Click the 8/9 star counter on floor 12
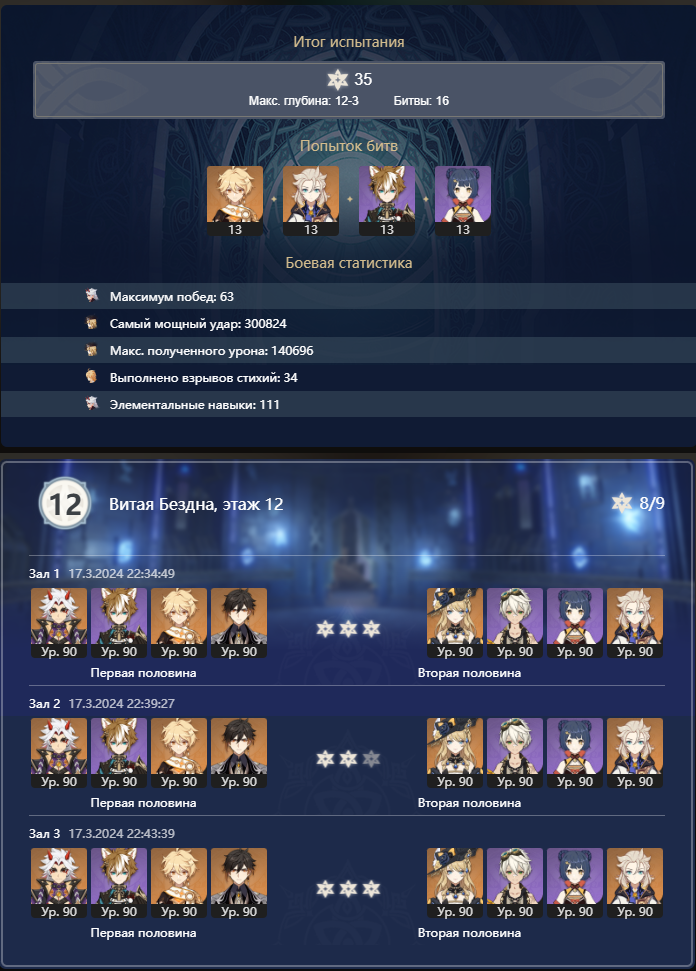696x971 pixels. click(638, 503)
